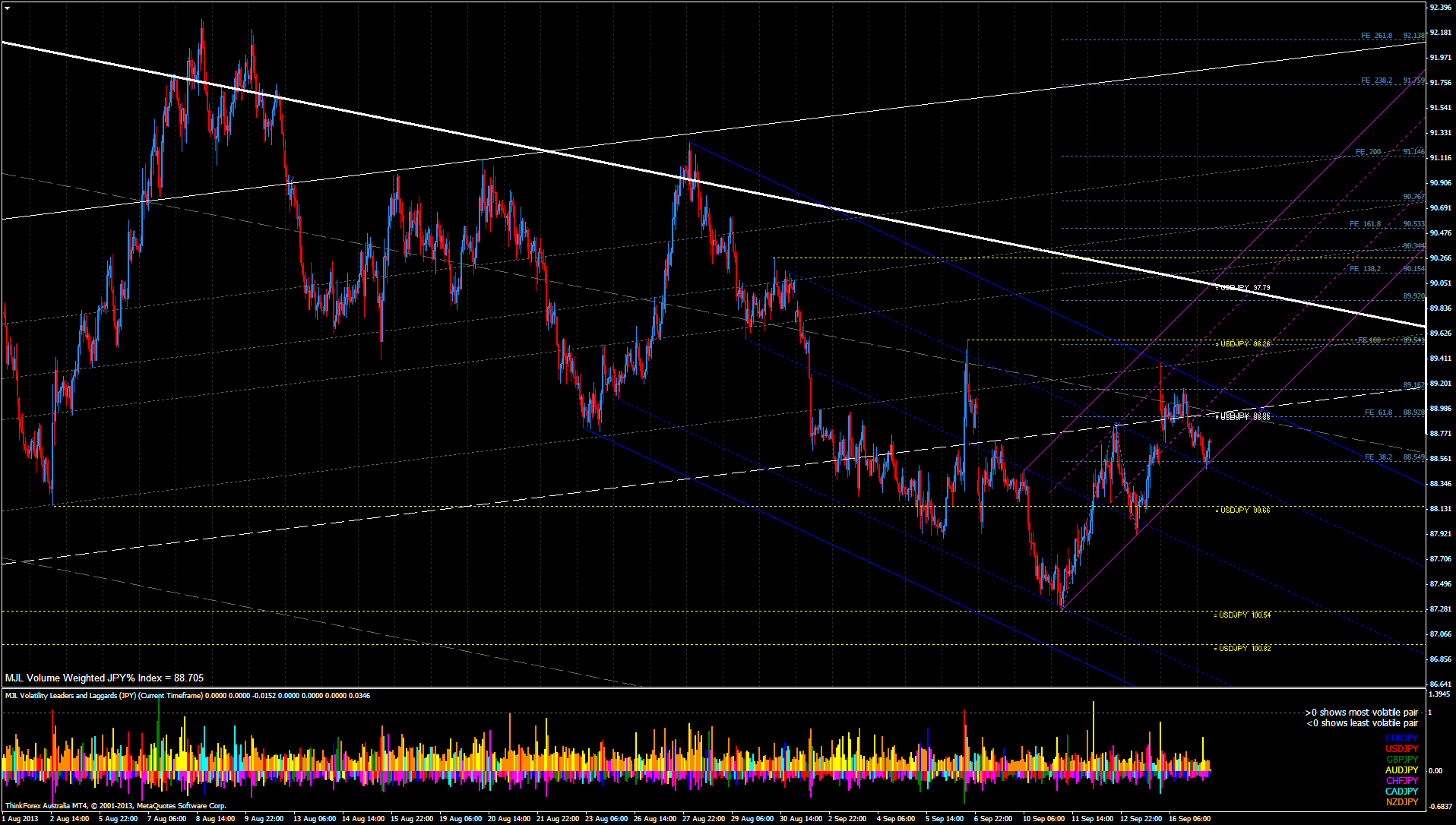
Task: Click the AUDJPY legend entry
Action: click(1401, 770)
